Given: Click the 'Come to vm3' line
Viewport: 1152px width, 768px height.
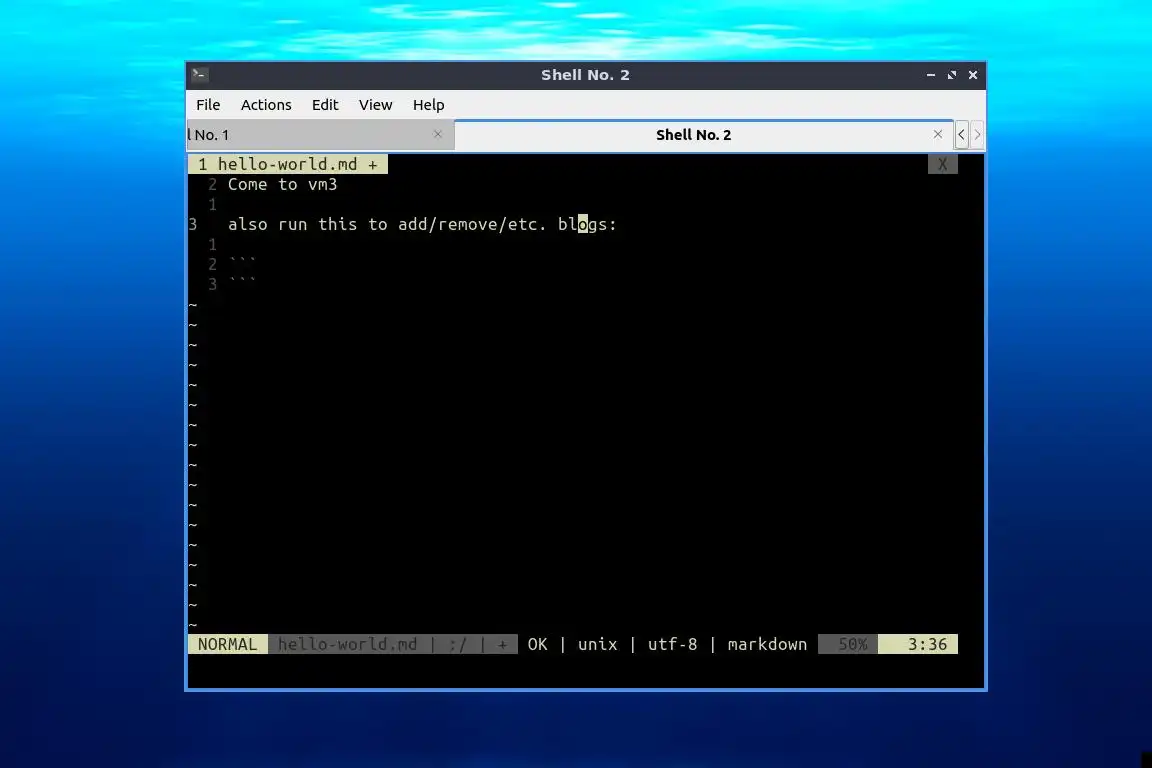Looking at the screenshot, I should coord(283,184).
